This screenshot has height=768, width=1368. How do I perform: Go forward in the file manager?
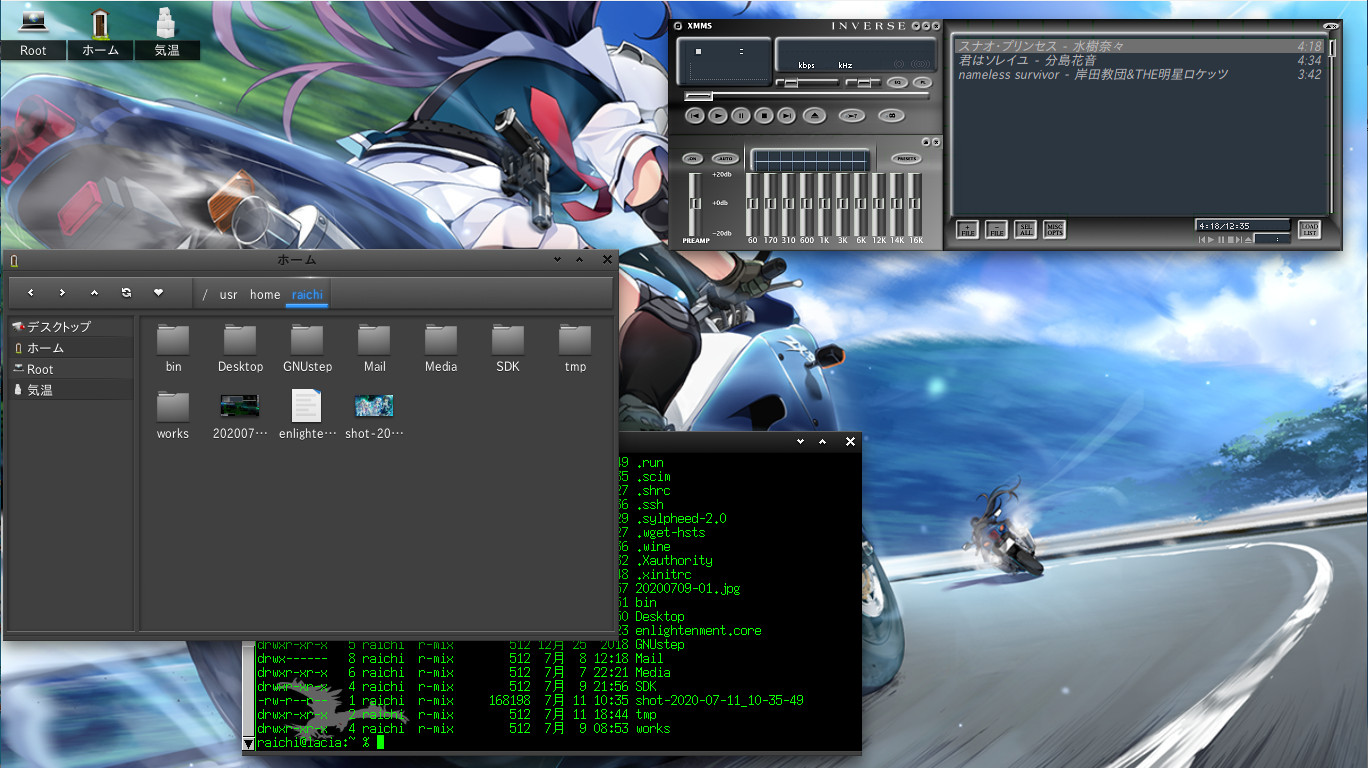[62, 293]
